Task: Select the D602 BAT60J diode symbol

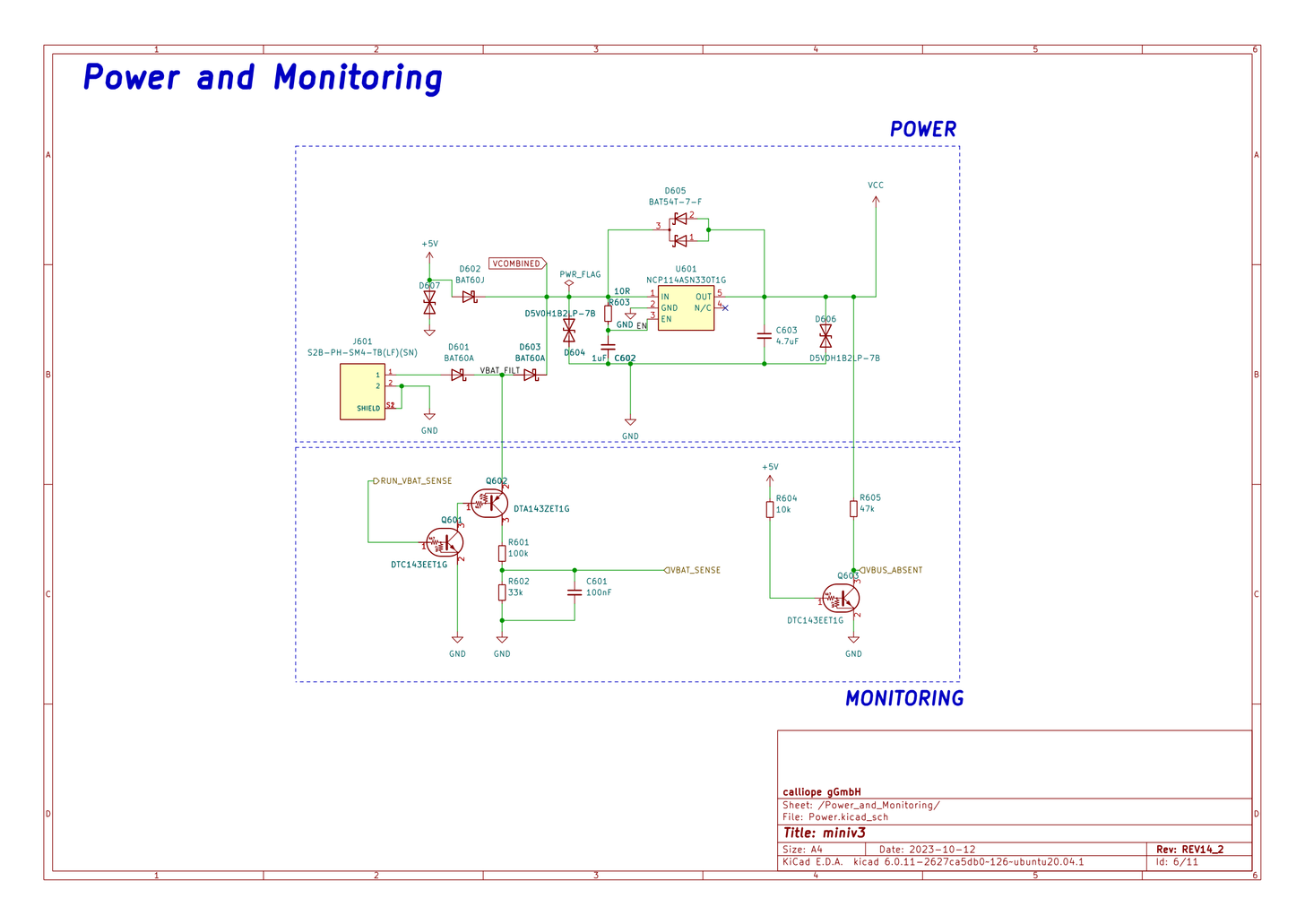Action: click(x=469, y=297)
